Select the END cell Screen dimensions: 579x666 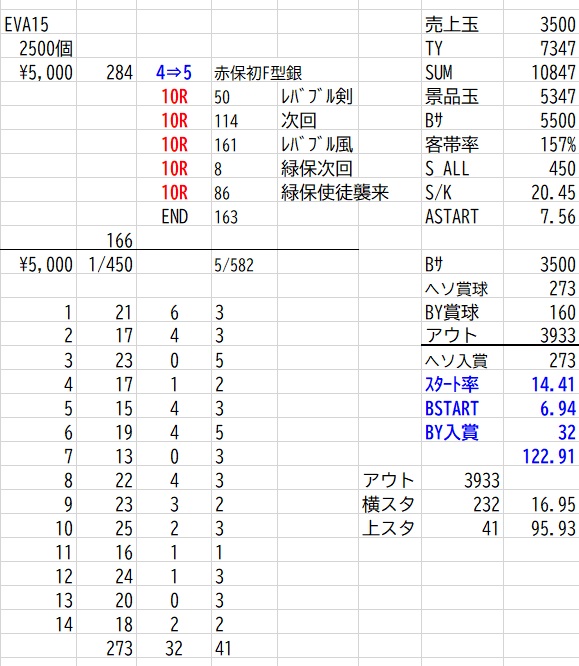pyautogui.click(x=174, y=217)
